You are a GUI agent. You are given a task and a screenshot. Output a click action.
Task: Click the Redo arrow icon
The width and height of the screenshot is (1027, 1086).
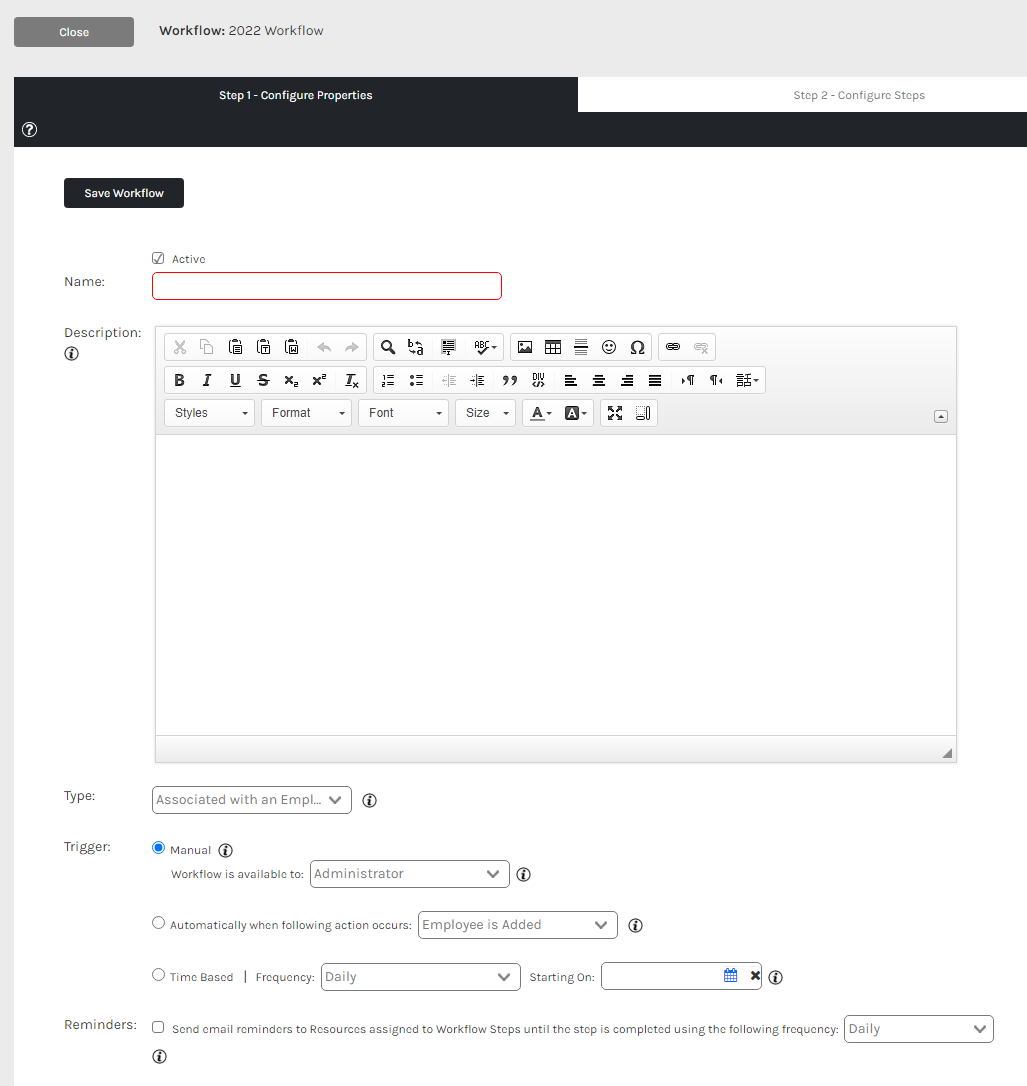click(352, 347)
